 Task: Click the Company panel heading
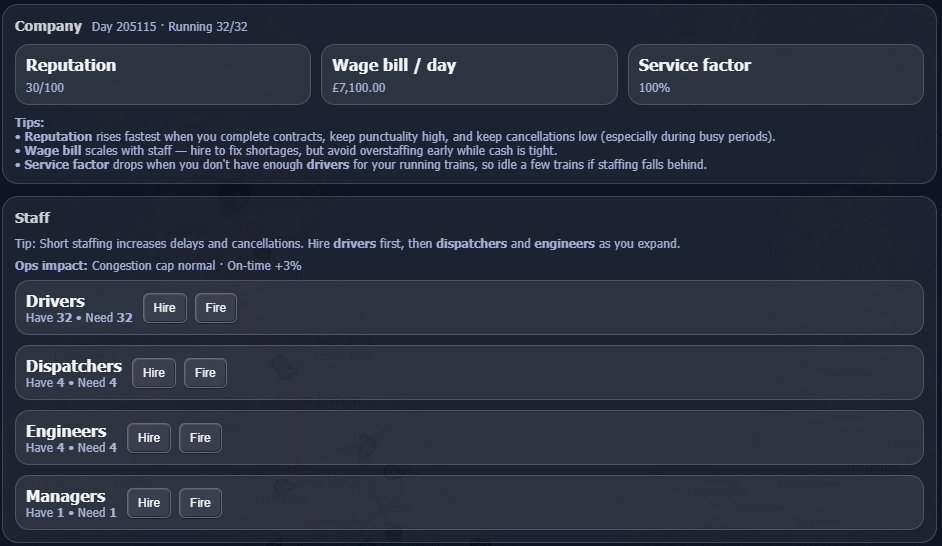48,26
